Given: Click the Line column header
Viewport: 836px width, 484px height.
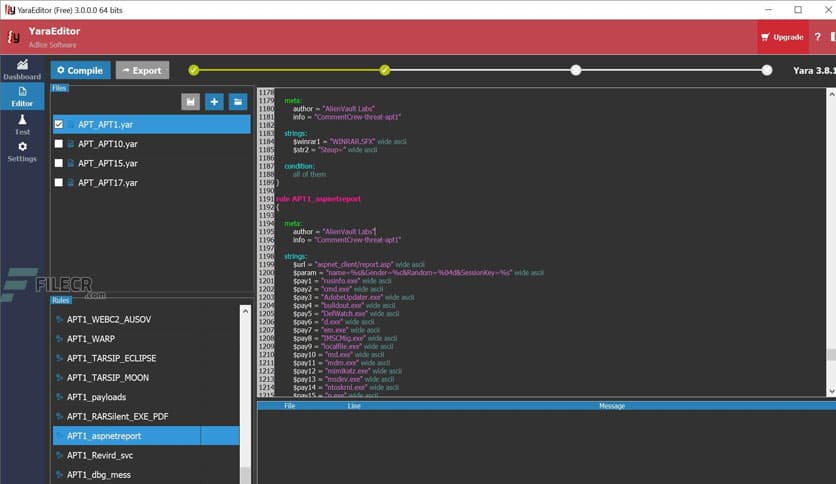Looking at the screenshot, I should click(x=354, y=406).
